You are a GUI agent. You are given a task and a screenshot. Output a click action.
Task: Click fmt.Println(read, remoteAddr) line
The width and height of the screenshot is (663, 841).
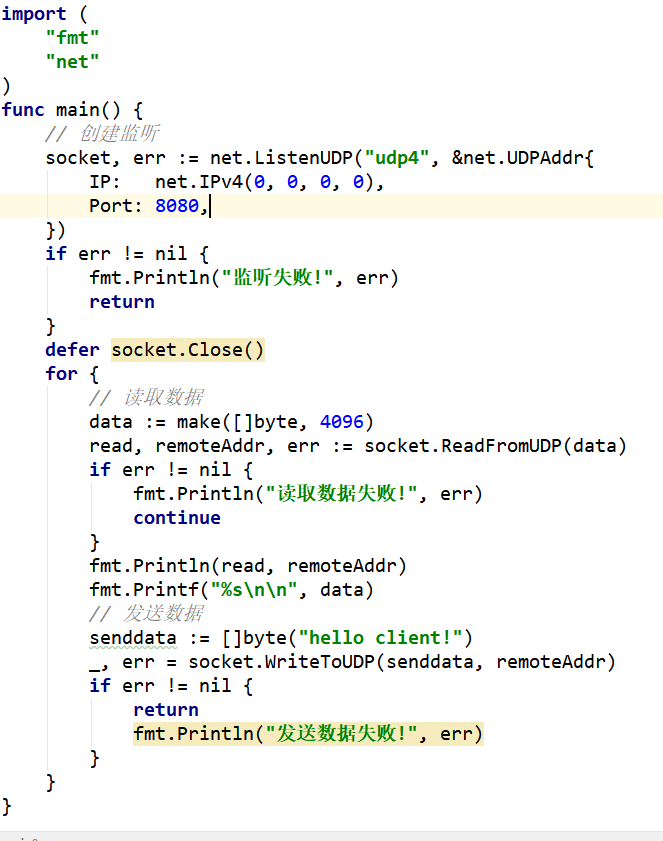tap(248, 566)
